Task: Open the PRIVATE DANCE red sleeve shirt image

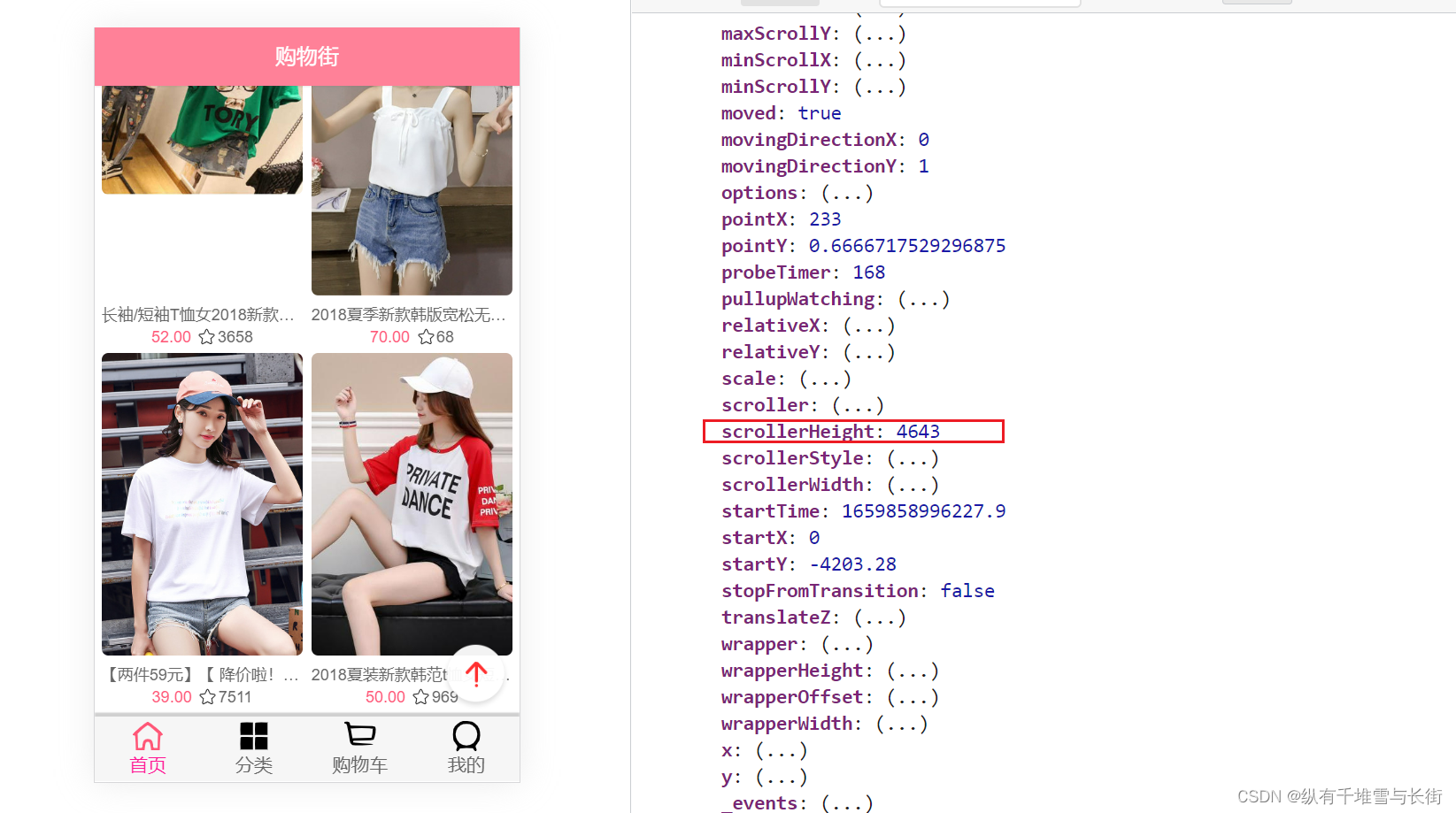Action: pos(412,504)
